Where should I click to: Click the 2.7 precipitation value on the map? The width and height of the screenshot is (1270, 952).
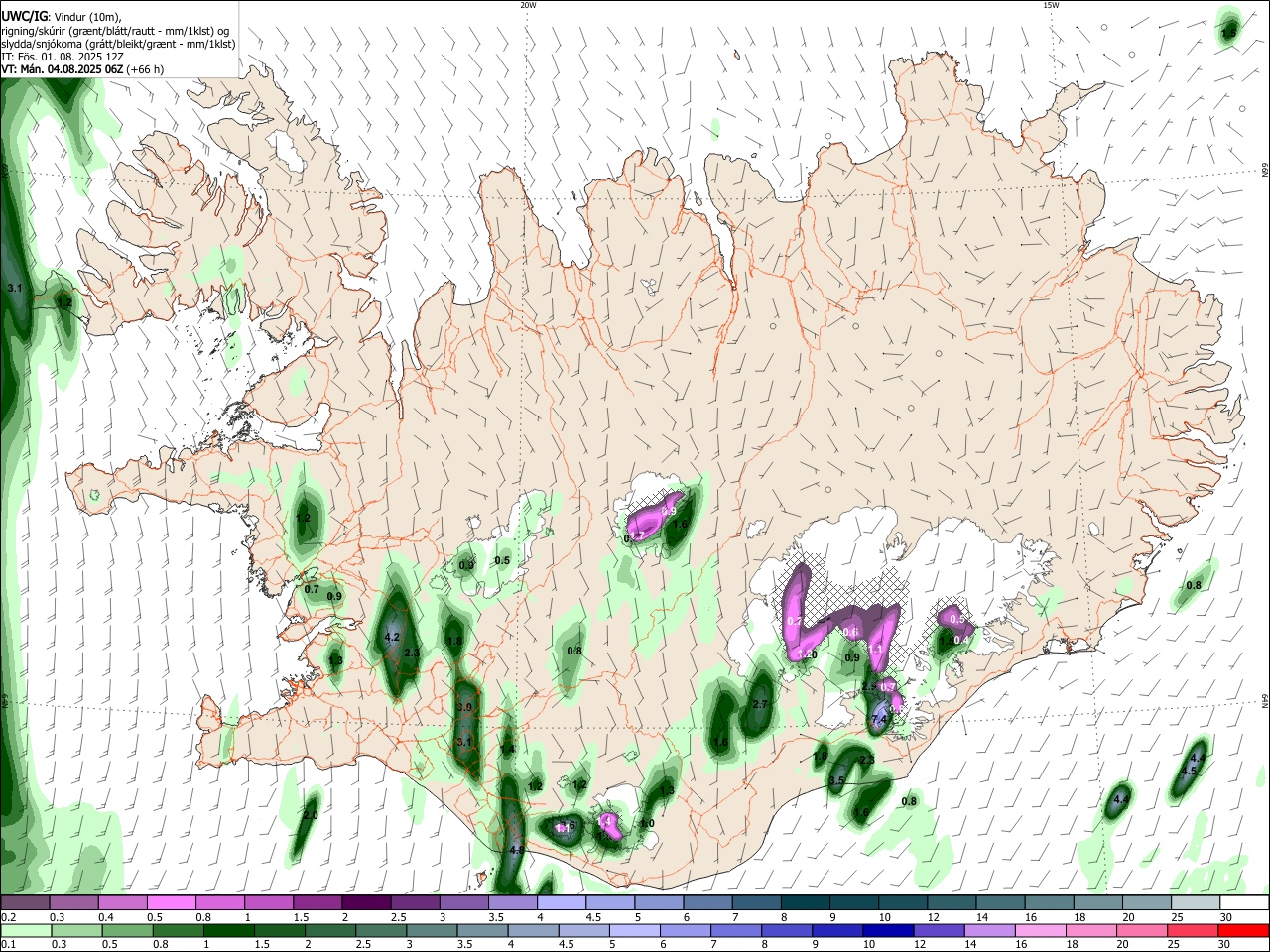tap(761, 704)
